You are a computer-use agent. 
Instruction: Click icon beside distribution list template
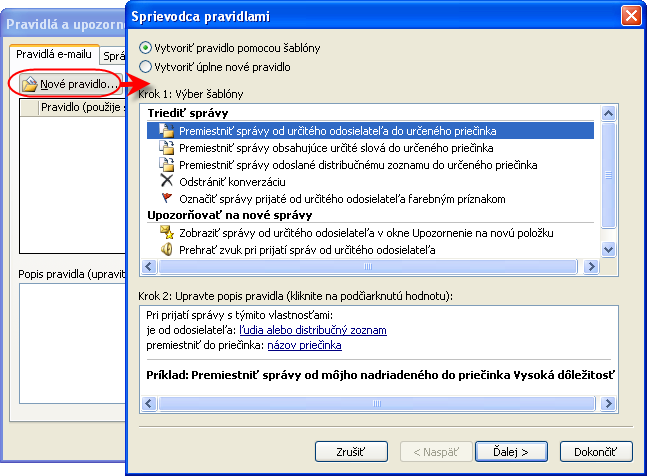[166, 164]
